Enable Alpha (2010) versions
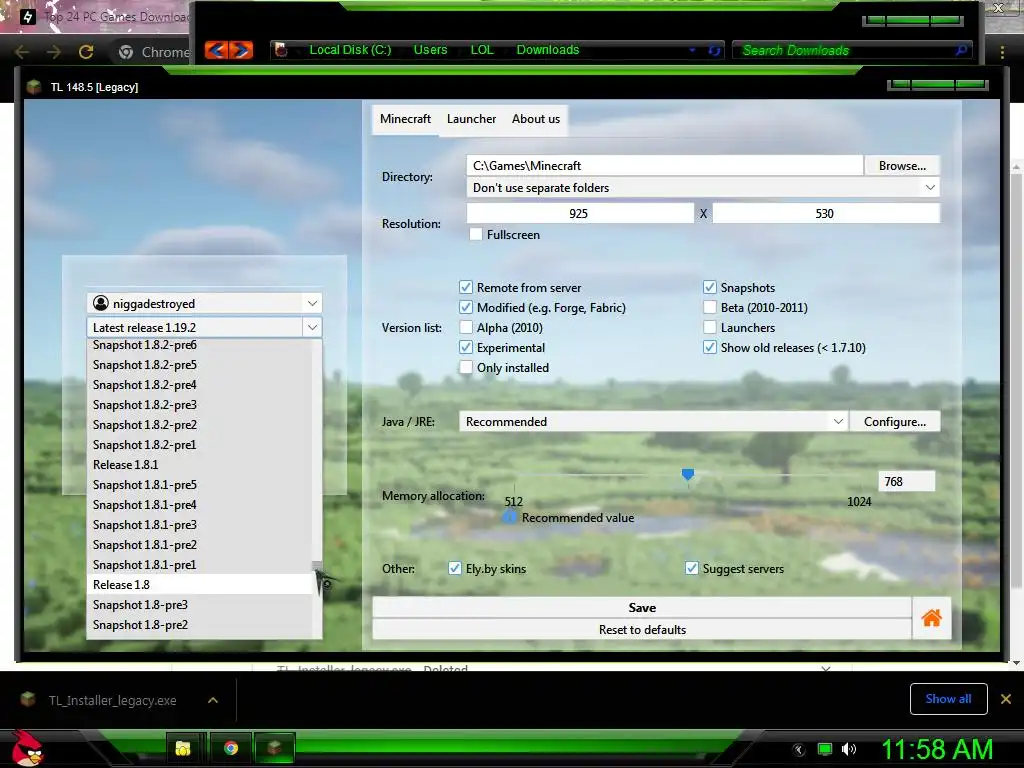1024x768 pixels. pyautogui.click(x=466, y=327)
